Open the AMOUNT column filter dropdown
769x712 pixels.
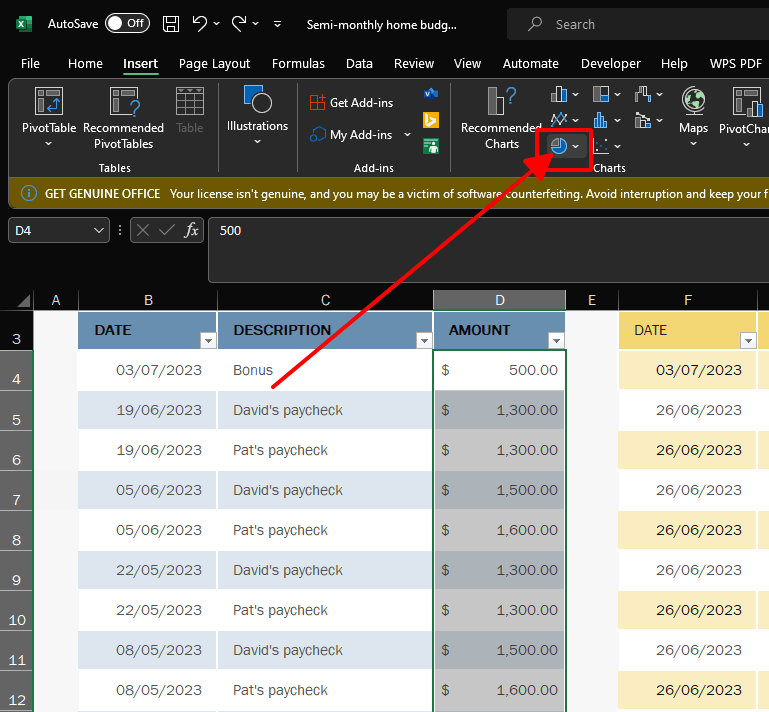pyautogui.click(x=556, y=341)
